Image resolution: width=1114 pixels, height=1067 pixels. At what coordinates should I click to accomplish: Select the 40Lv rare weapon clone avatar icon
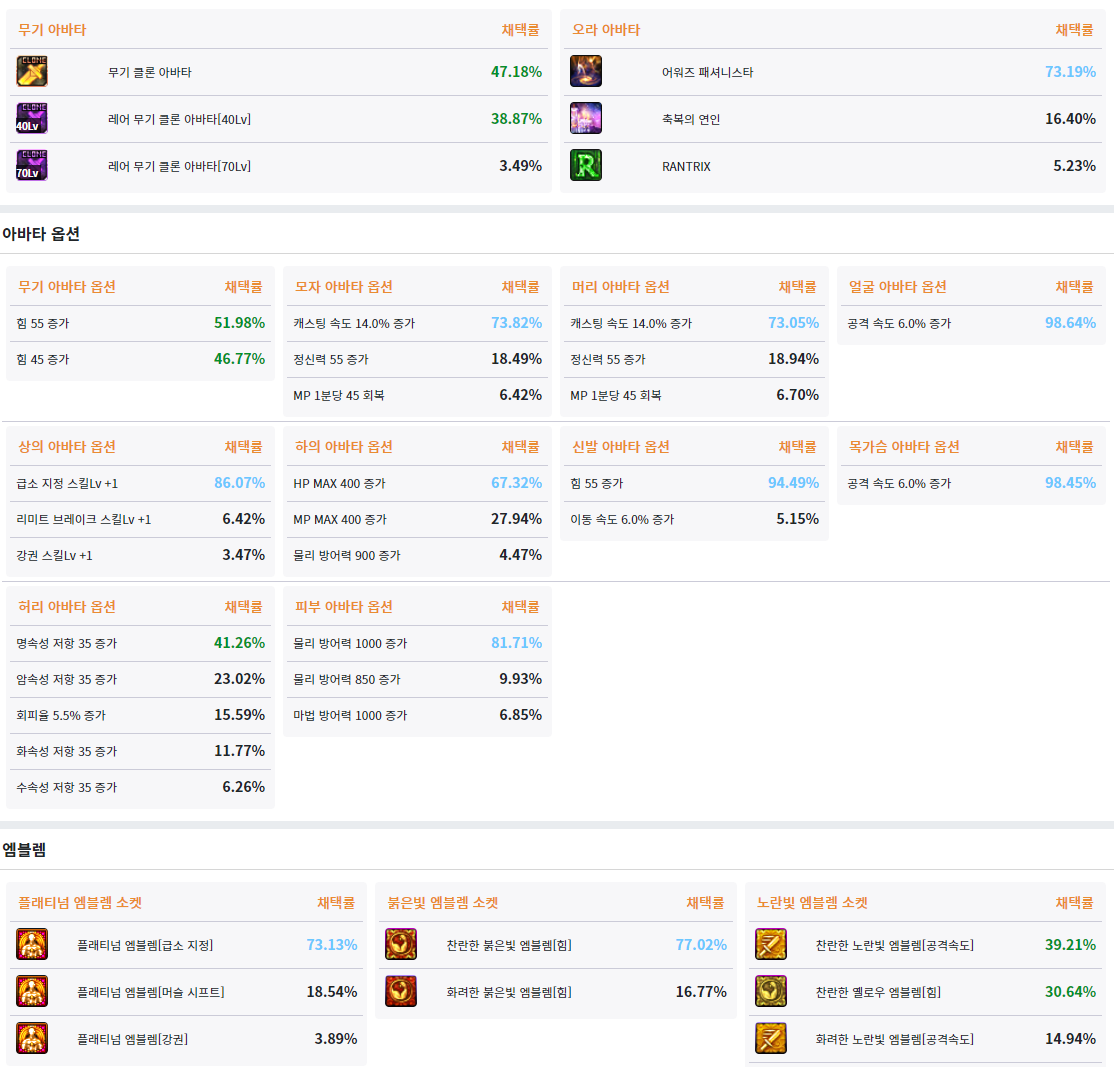point(32,119)
